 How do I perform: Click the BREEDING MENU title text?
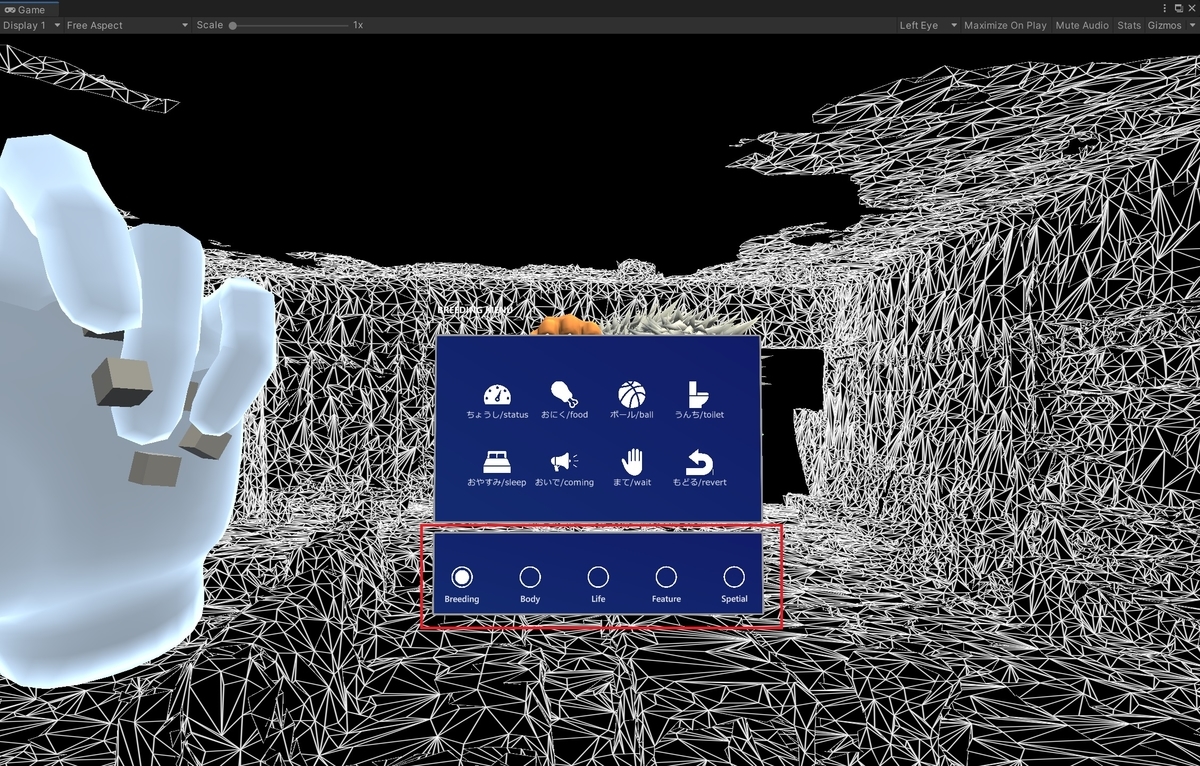475,311
